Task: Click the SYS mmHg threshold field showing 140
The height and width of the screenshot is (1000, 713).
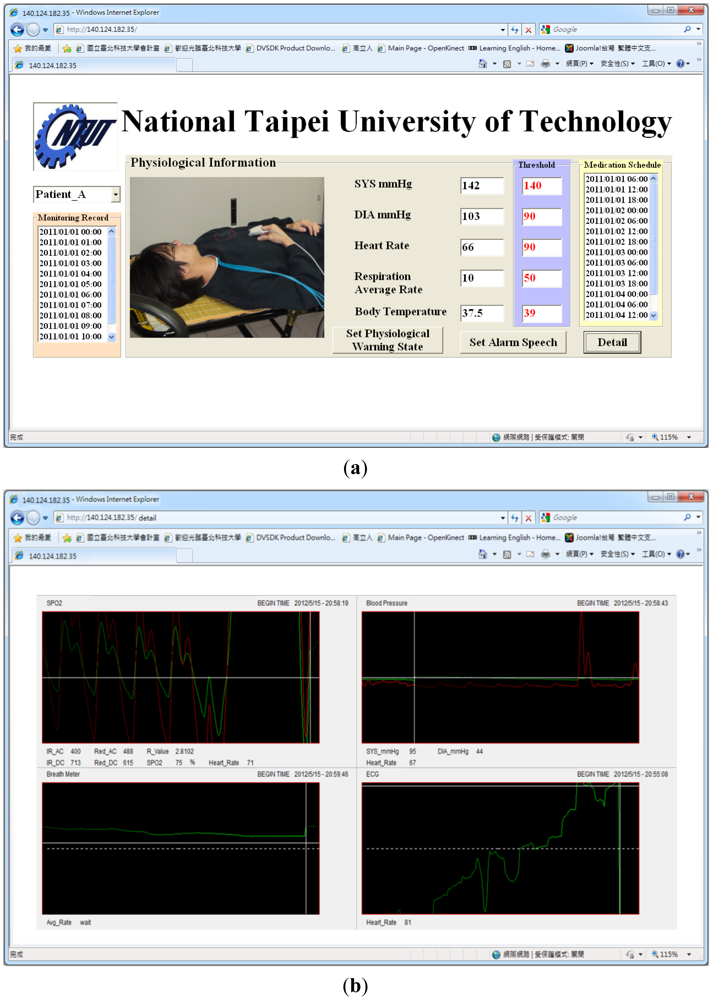Action: click(541, 186)
